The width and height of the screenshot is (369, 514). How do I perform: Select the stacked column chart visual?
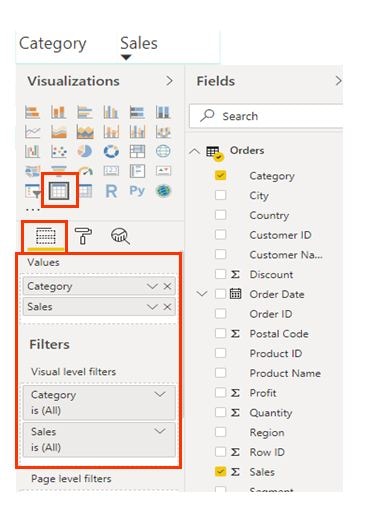click(58, 112)
